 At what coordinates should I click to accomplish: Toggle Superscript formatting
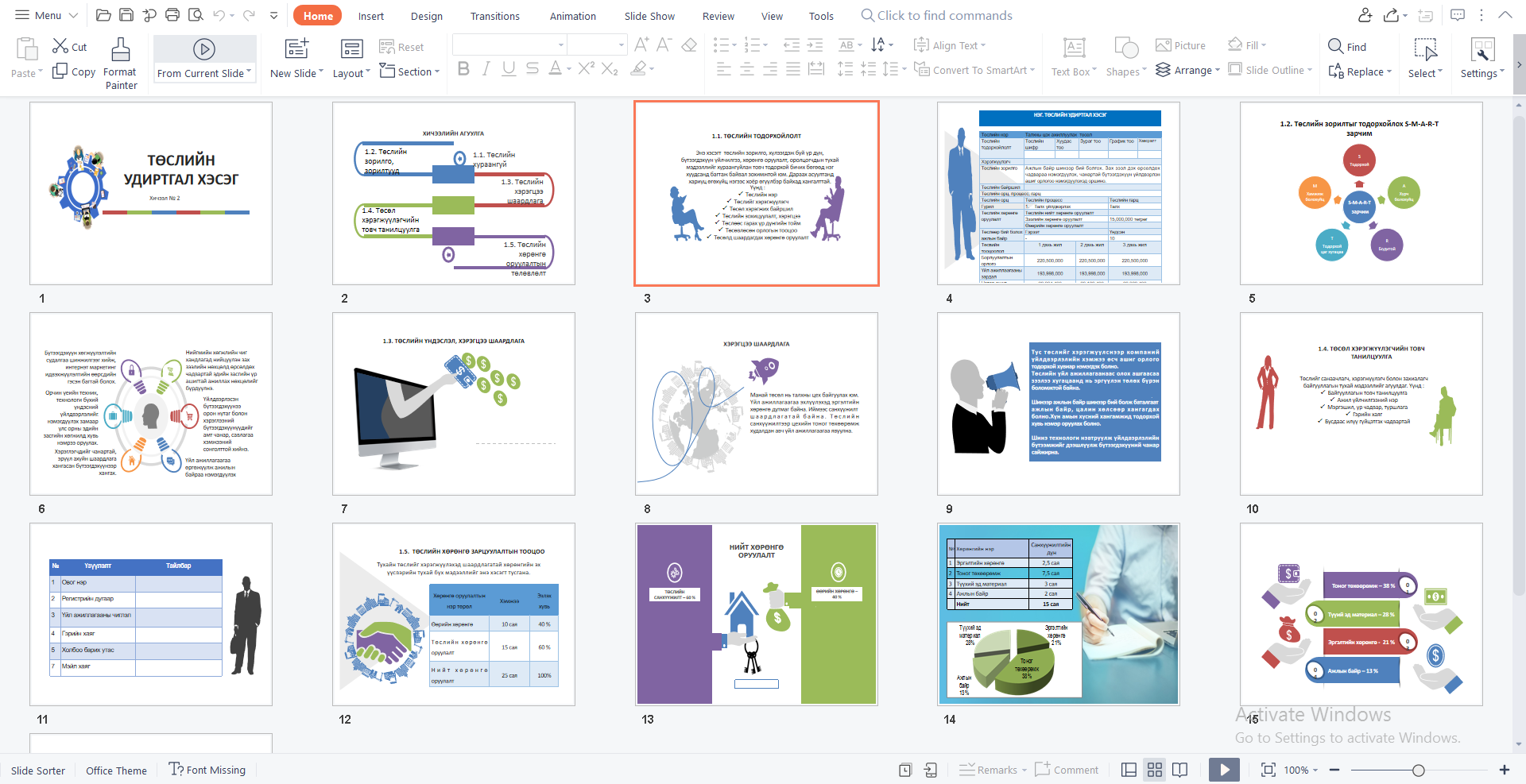click(x=587, y=69)
